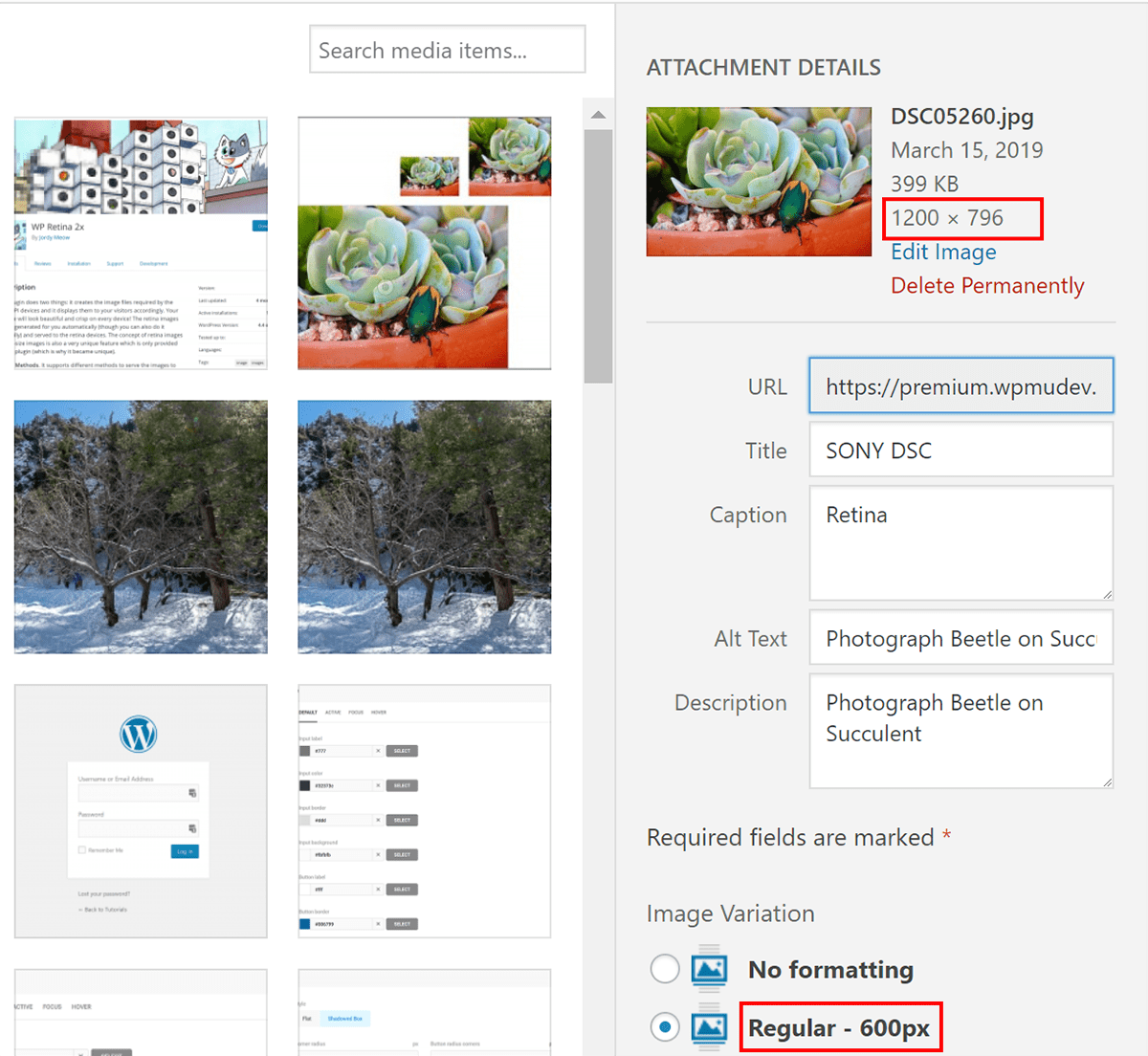Click into the Alt Text field
The image size is (1148, 1056).
(x=960, y=639)
